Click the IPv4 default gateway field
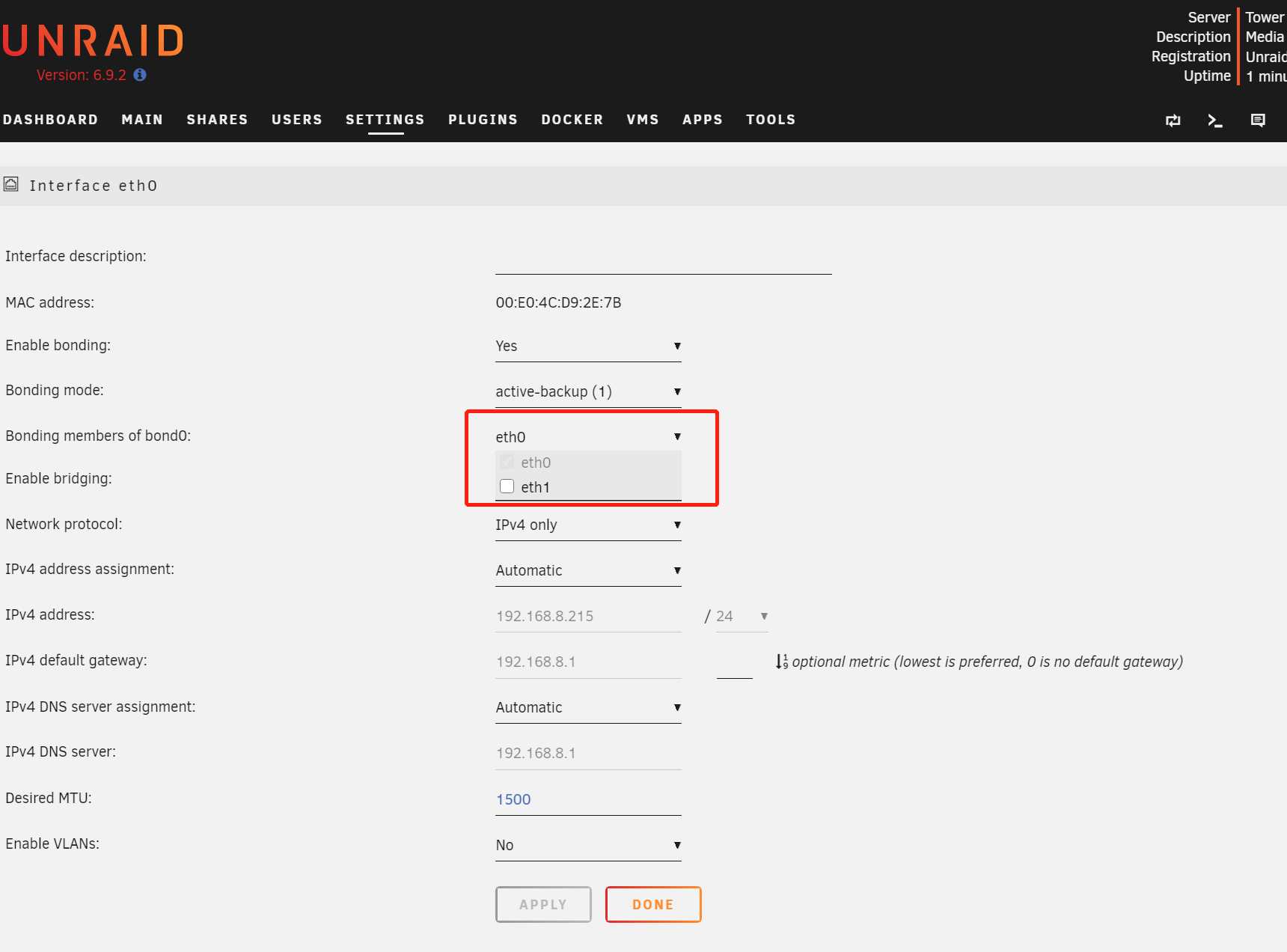1287x952 pixels. coord(588,662)
